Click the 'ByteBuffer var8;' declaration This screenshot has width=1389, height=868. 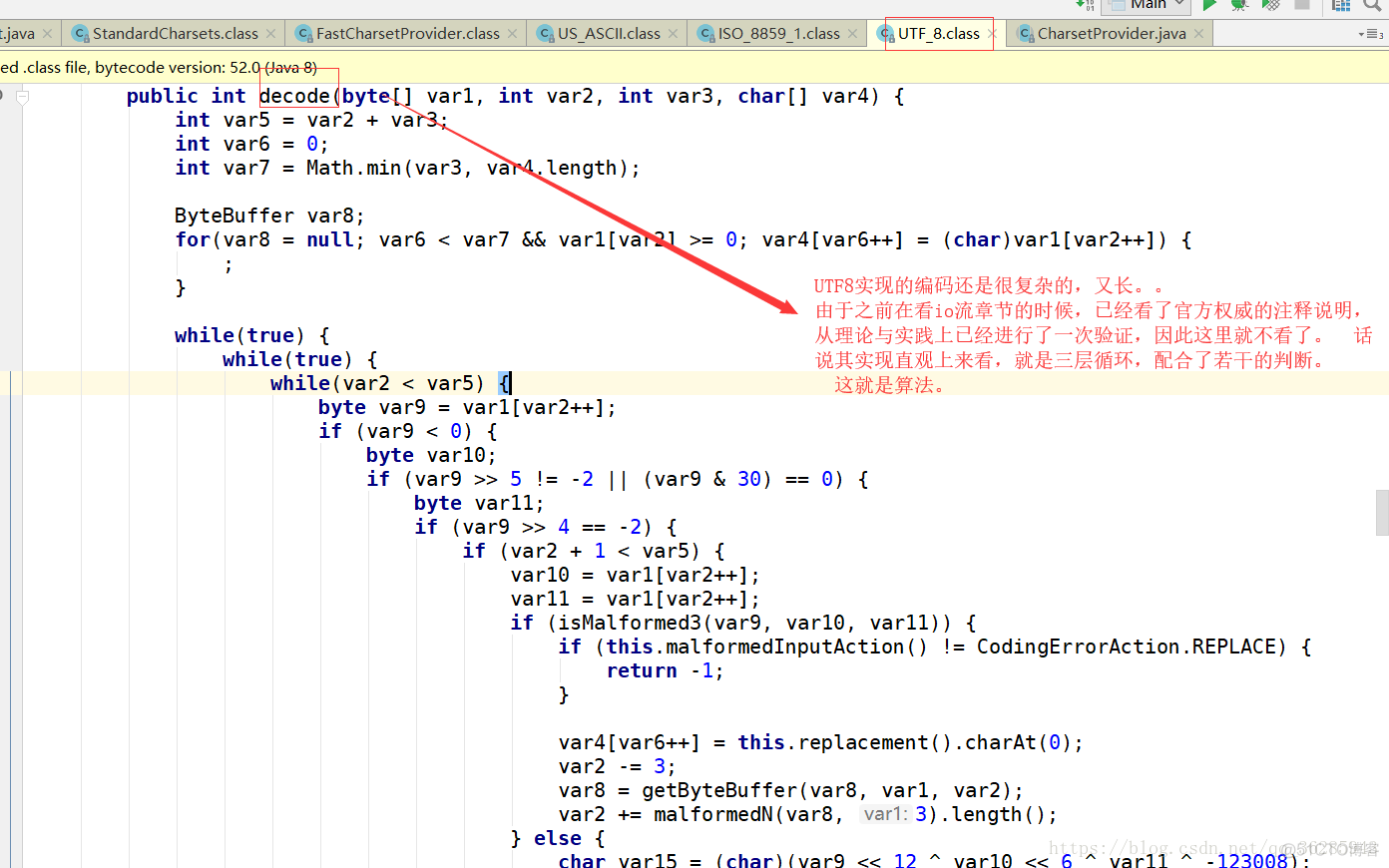(269, 216)
